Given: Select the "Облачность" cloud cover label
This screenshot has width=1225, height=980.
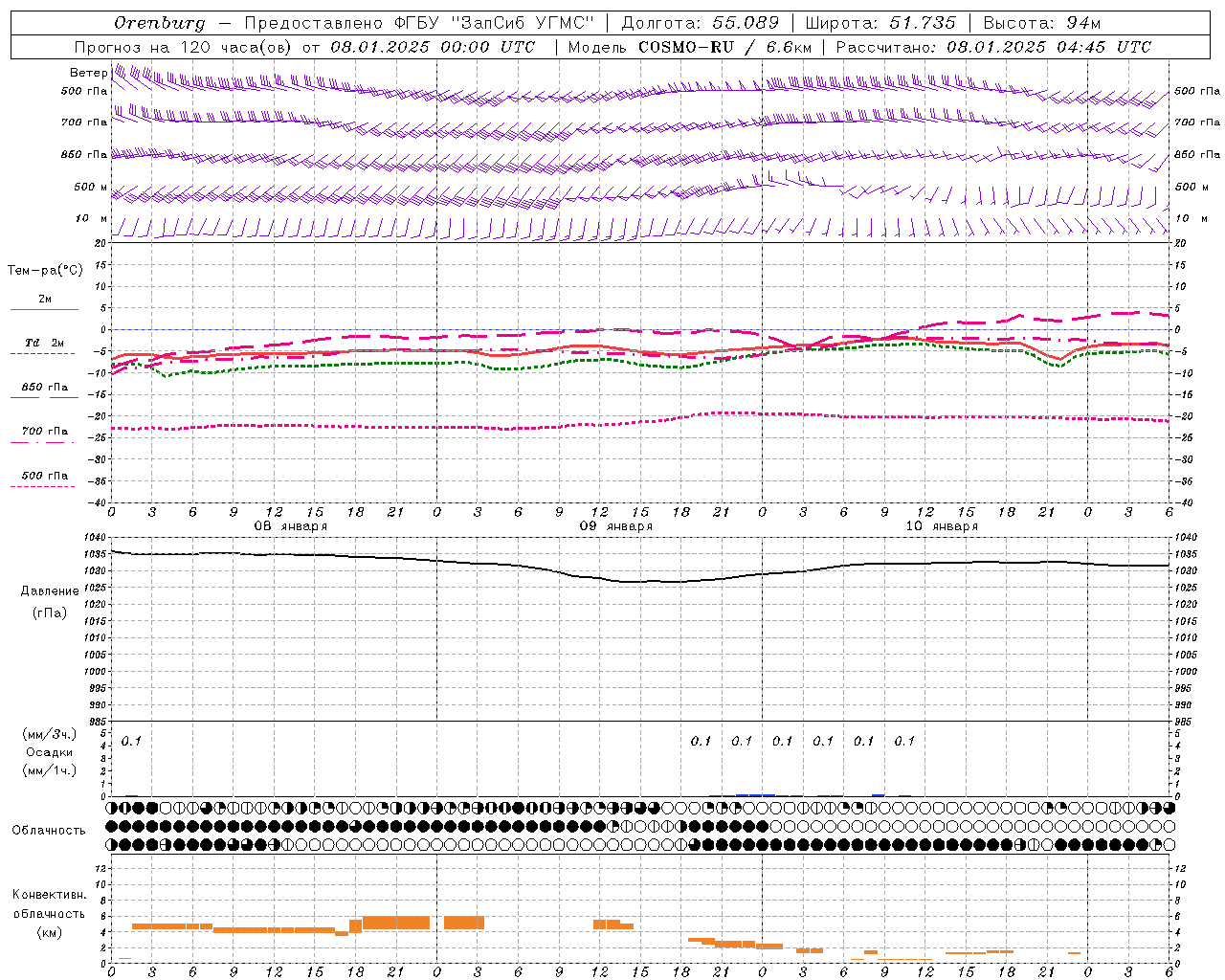Looking at the screenshot, I should coord(49,831).
